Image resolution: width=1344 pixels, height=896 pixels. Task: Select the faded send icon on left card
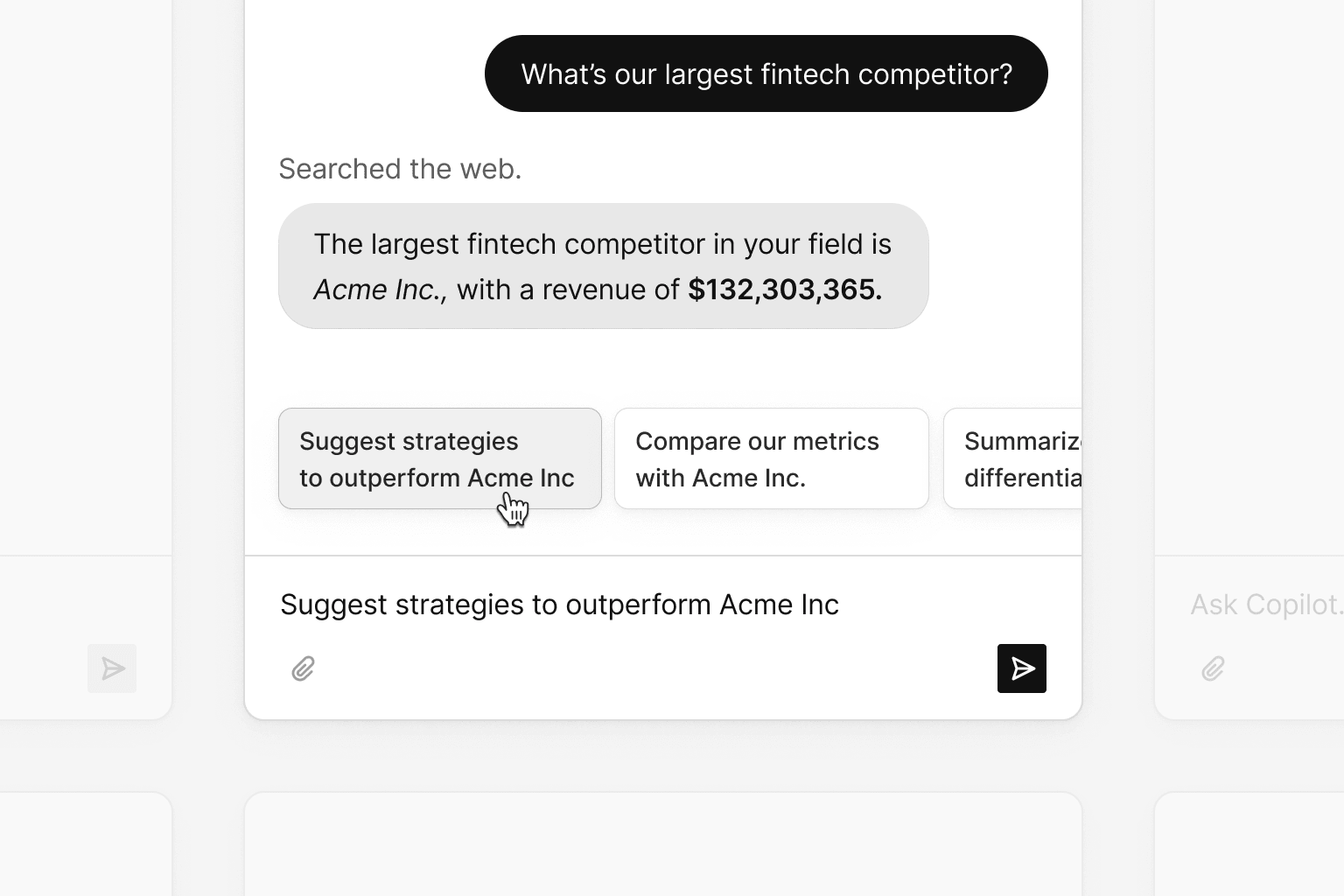(x=112, y=668)
